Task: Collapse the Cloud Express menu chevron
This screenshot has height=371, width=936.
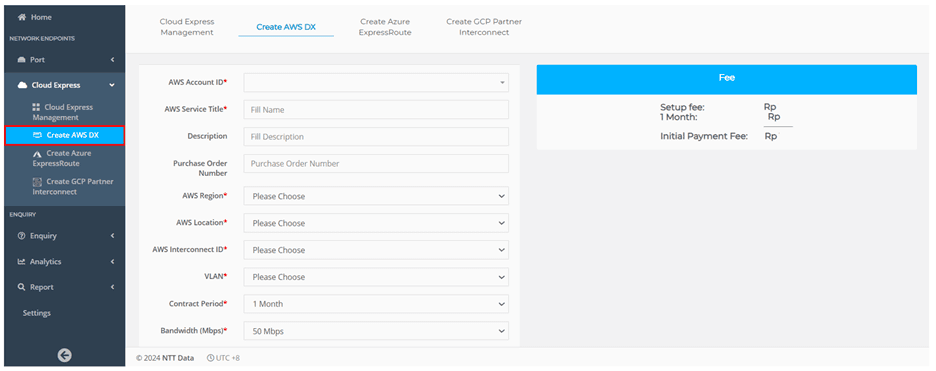Action: tap(112, 85)
